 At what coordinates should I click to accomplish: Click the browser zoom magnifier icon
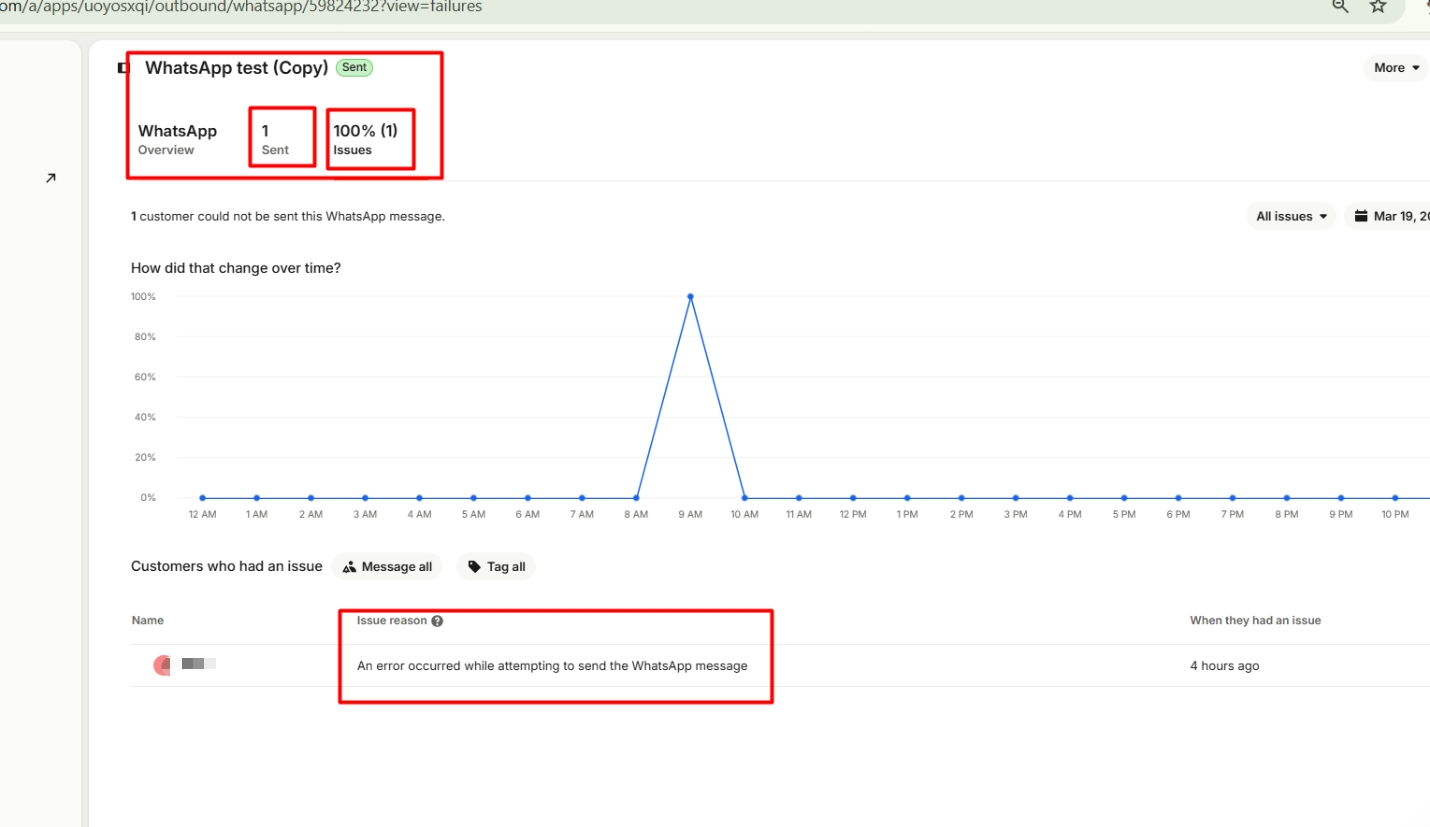(1340, 6)
